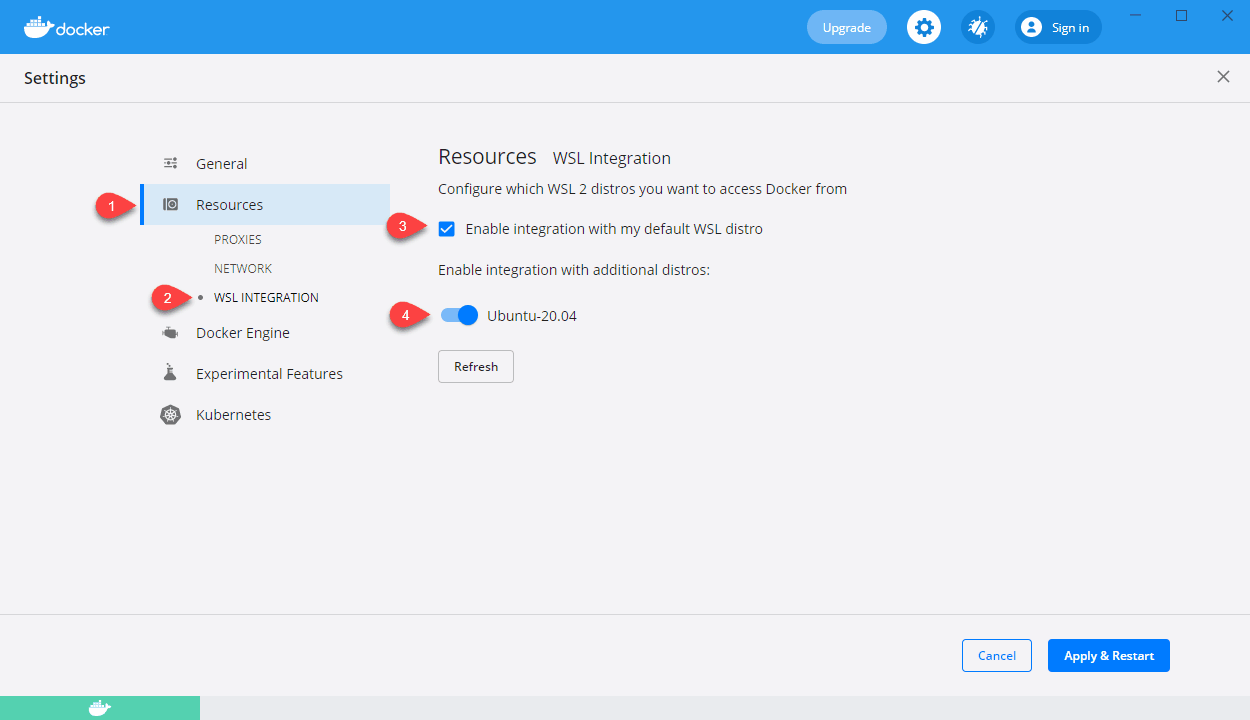
Task: Open settings via the gear icon
Action: click(x=924, y=27)
